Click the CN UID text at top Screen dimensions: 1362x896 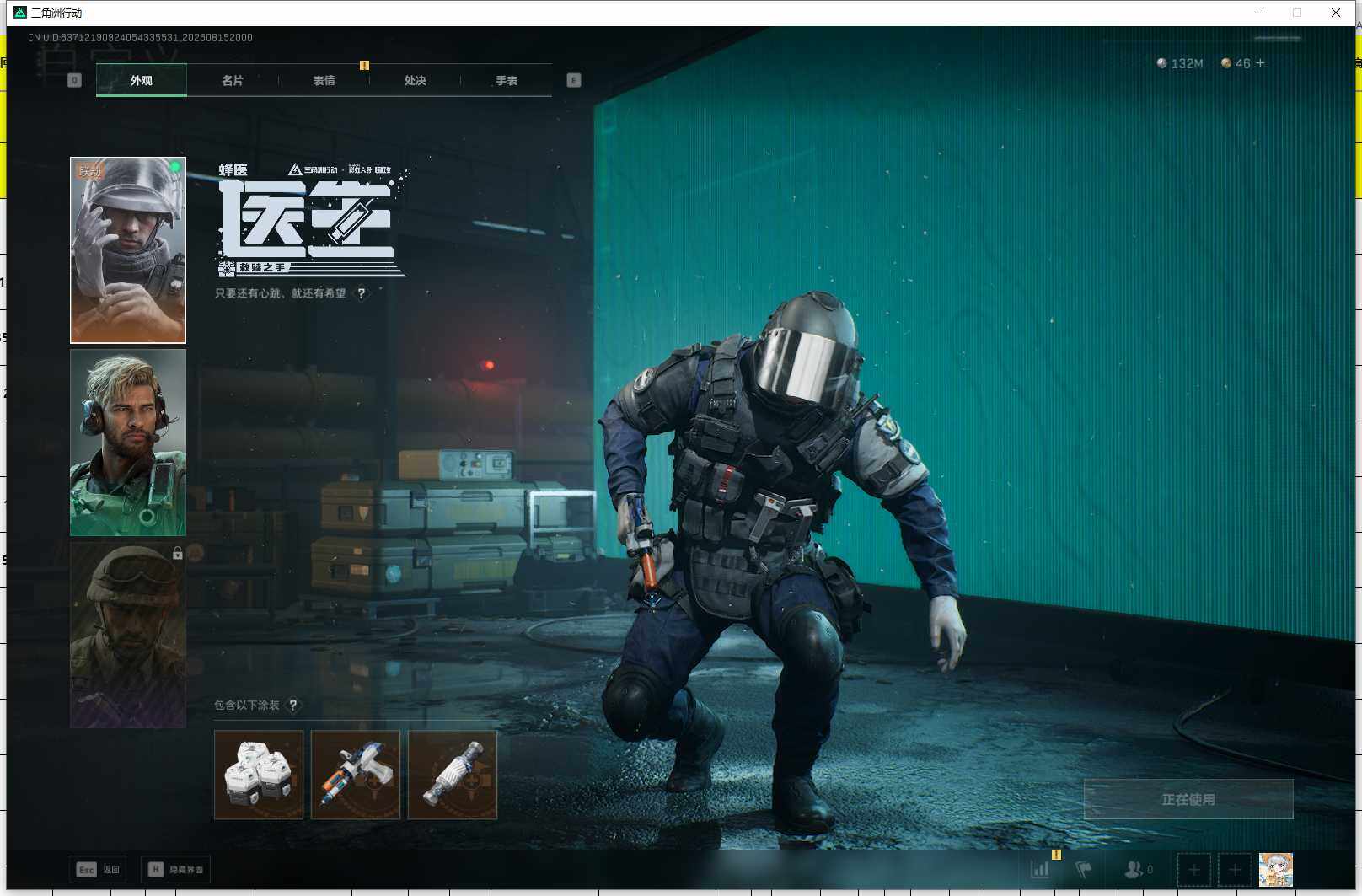(140, 37)
